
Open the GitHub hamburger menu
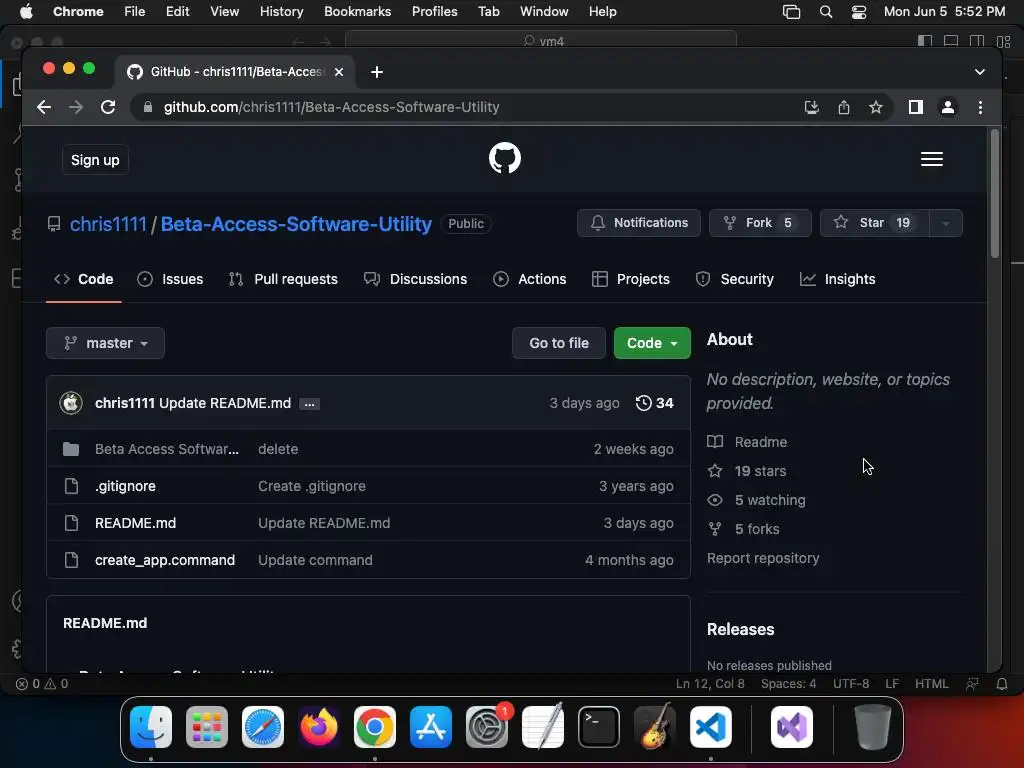point(931,159)
